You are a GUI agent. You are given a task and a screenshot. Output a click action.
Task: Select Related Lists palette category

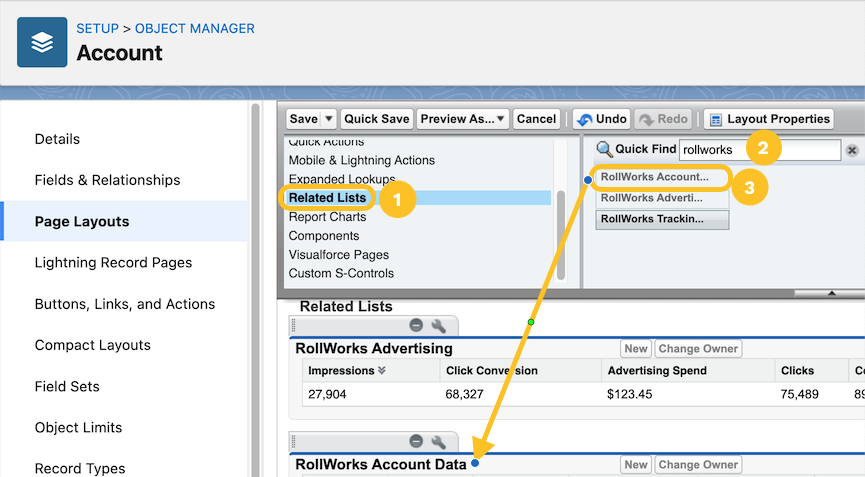tap(328, 198)
